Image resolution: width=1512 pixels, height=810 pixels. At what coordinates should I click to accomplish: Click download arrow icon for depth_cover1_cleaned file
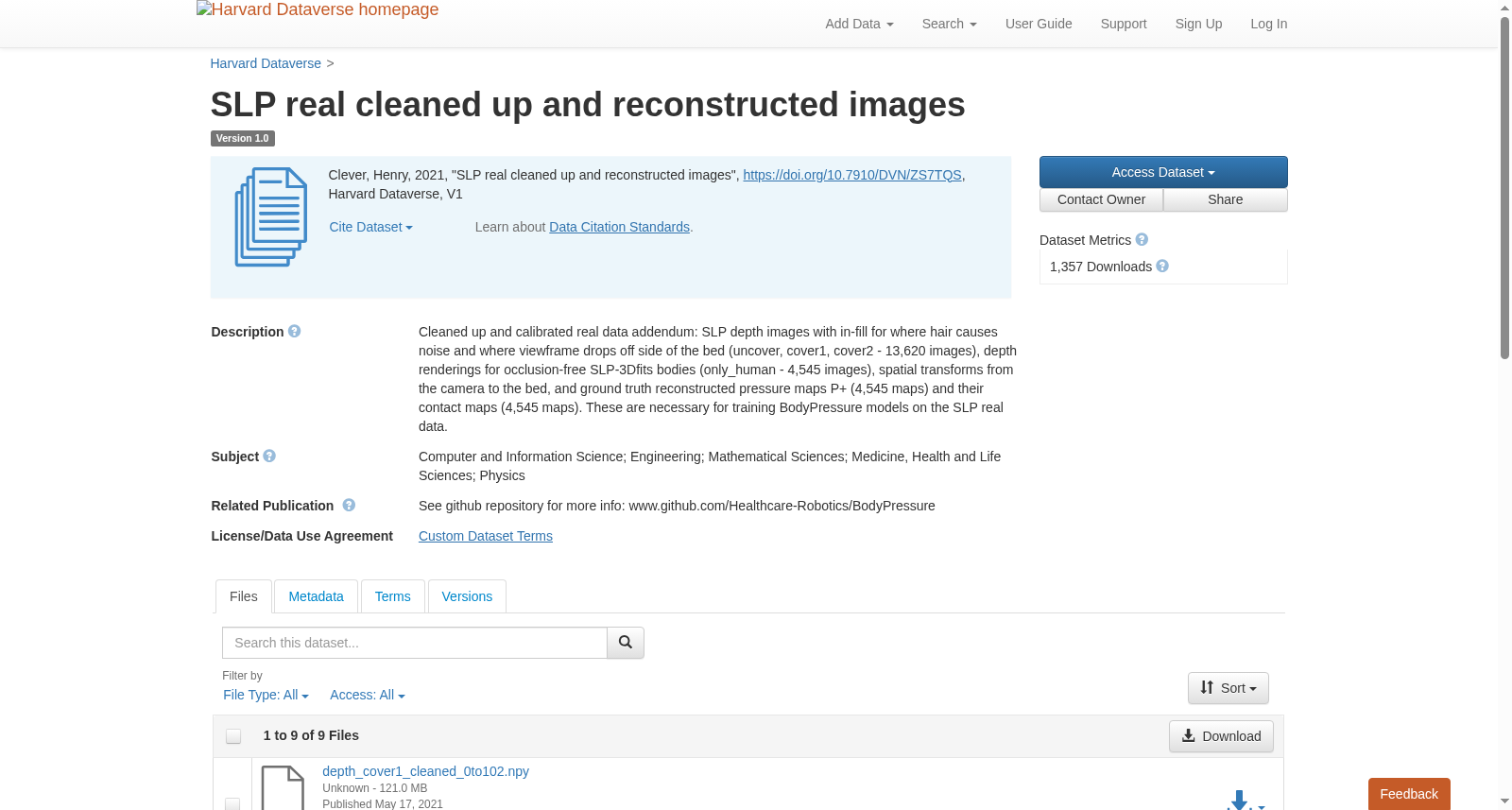coord(1239,801)
